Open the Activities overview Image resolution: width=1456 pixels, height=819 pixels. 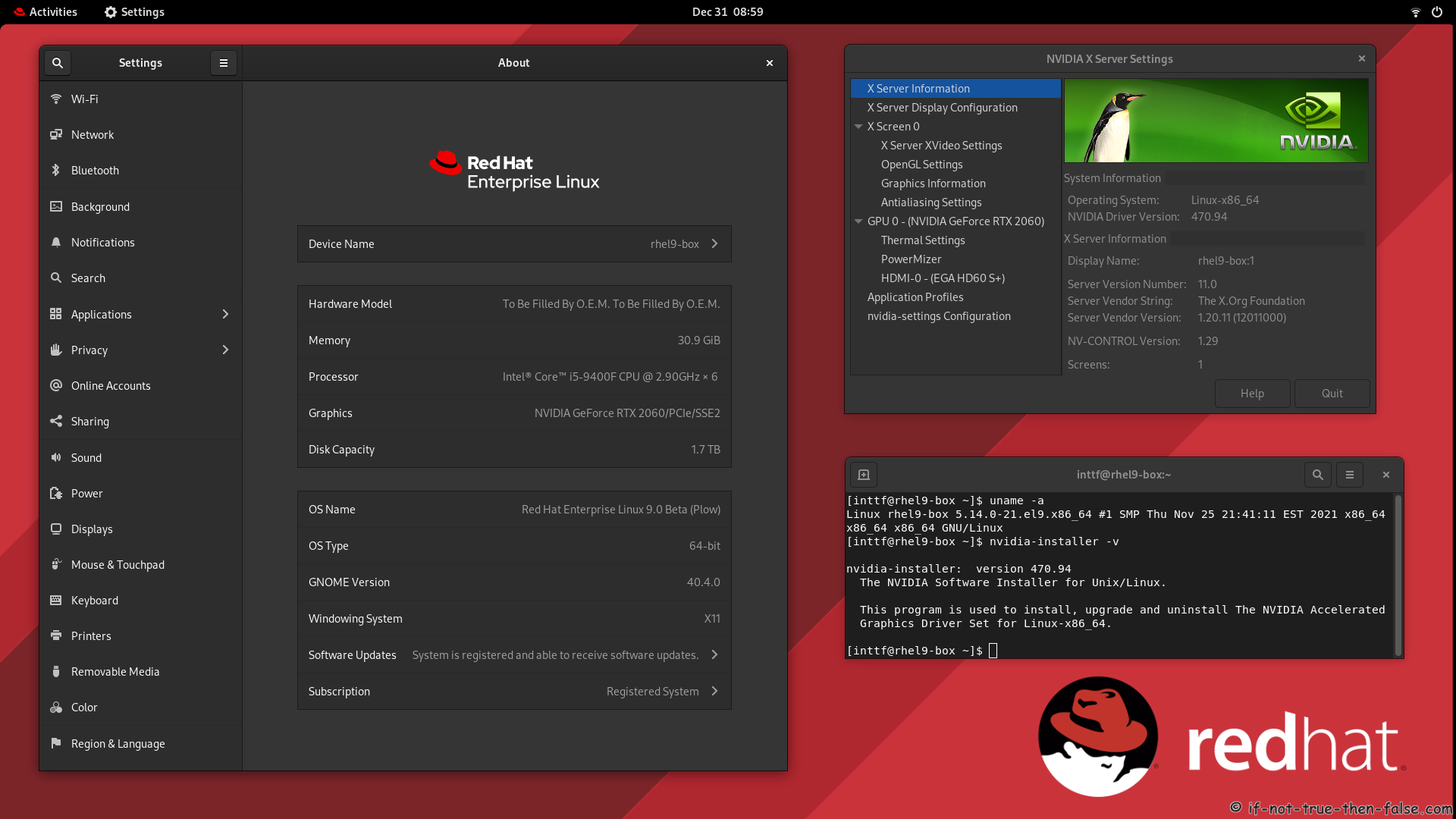[x=45, y=12]
